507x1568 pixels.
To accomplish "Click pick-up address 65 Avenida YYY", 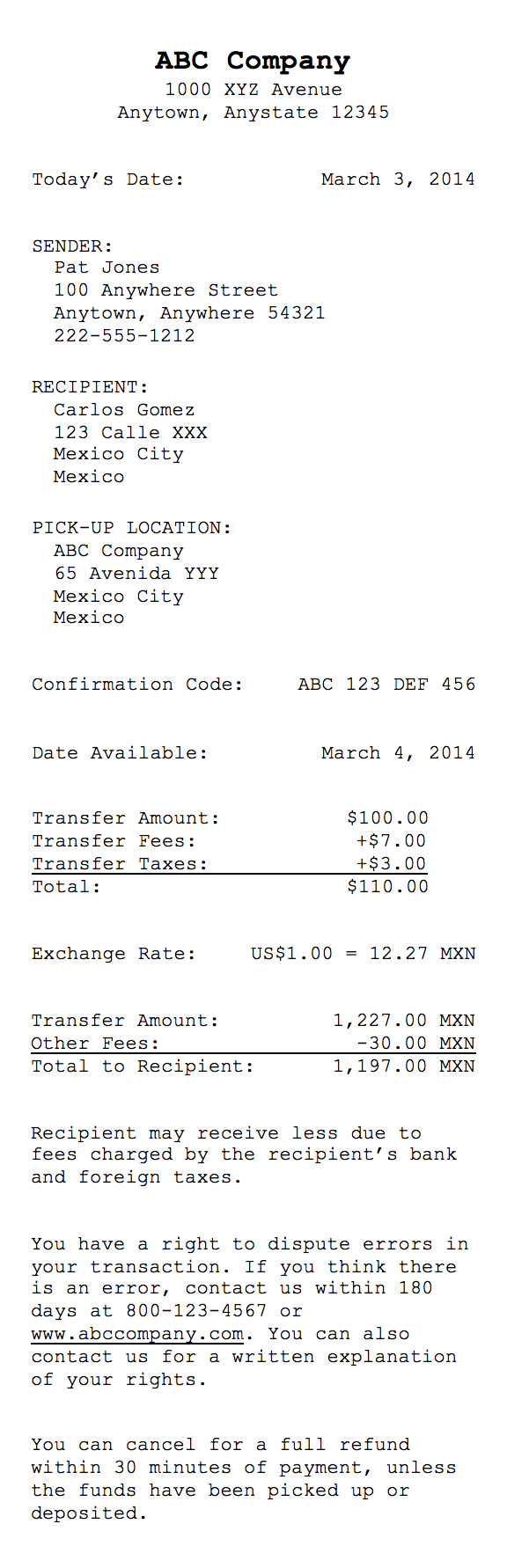I will click(136, 574).
